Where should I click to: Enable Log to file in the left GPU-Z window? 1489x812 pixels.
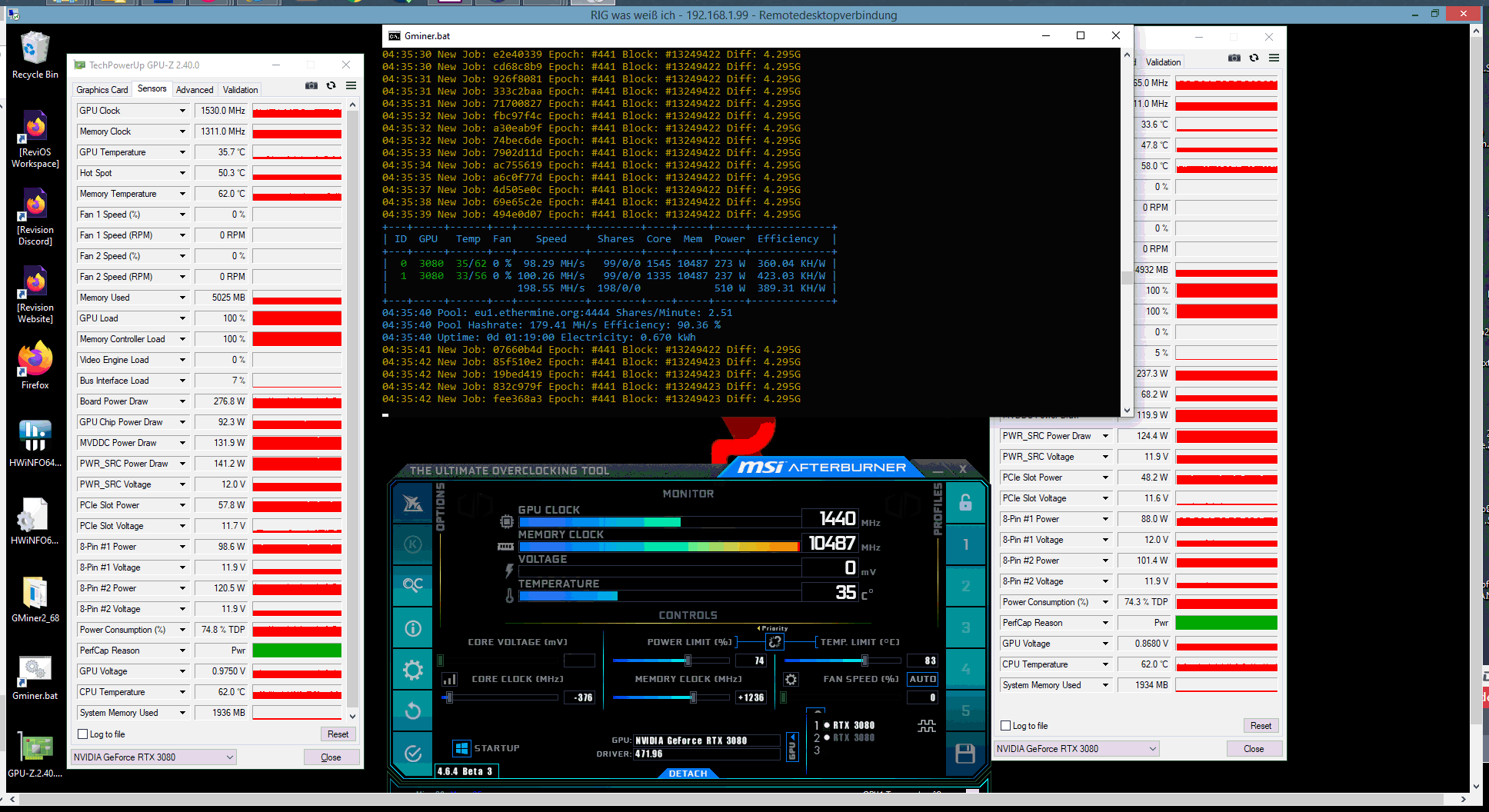[x=83, y=734]
